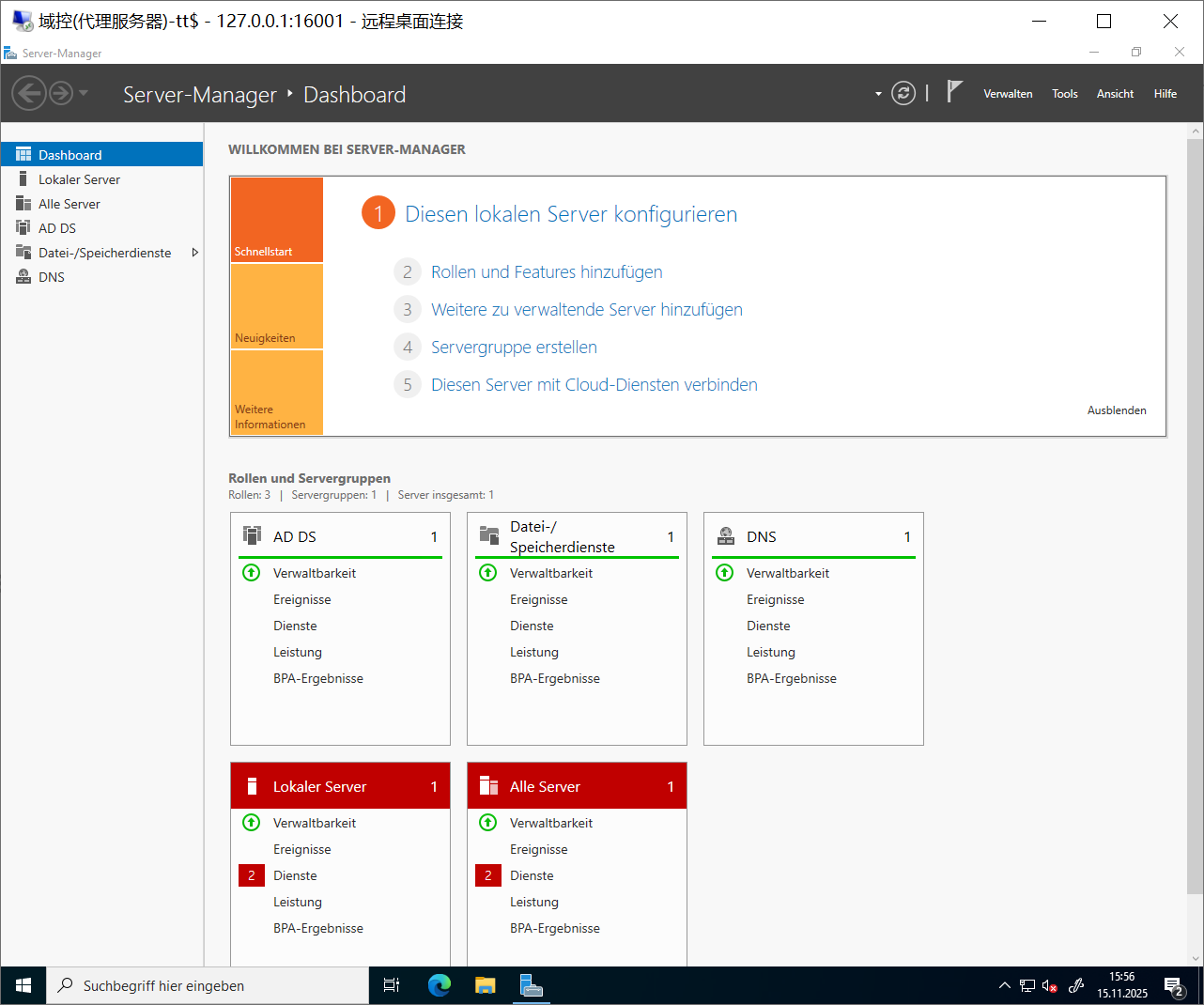Open the Hilfe menu
The image size is (1204, 1005).
tap(1165, 94)
